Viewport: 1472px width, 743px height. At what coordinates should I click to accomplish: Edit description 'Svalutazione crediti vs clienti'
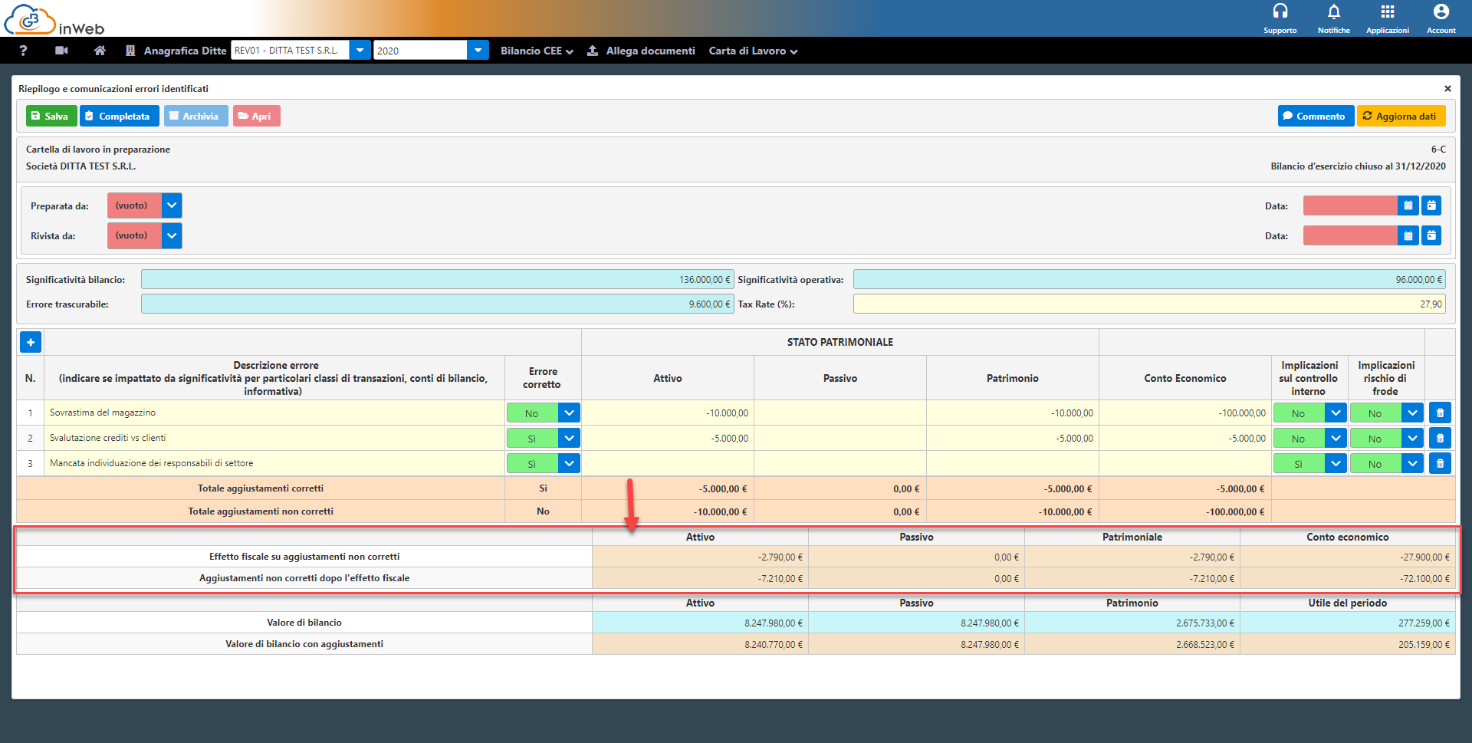275,438
